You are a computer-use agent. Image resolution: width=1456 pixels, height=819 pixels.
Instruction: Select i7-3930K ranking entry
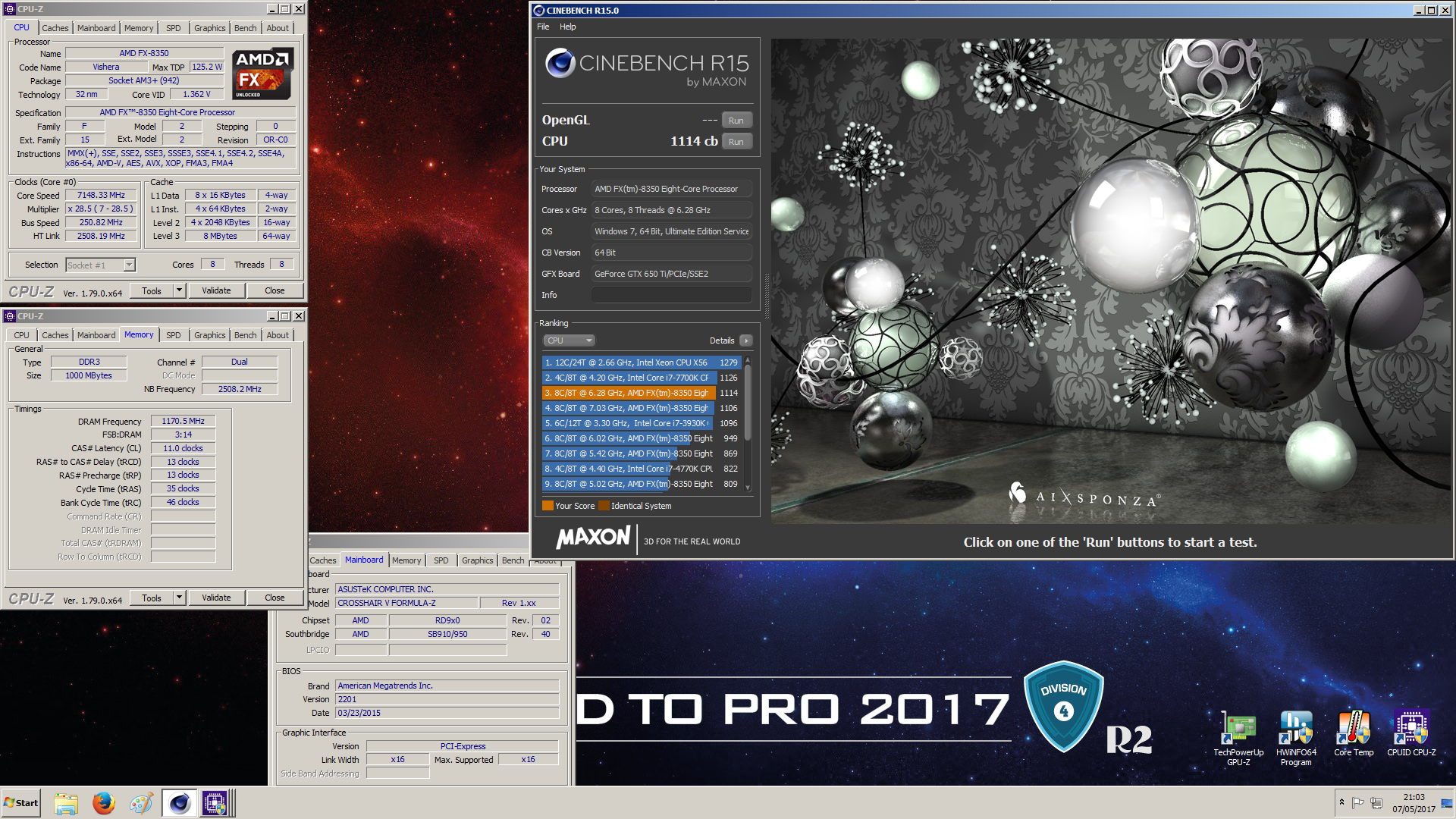(641, 423)
